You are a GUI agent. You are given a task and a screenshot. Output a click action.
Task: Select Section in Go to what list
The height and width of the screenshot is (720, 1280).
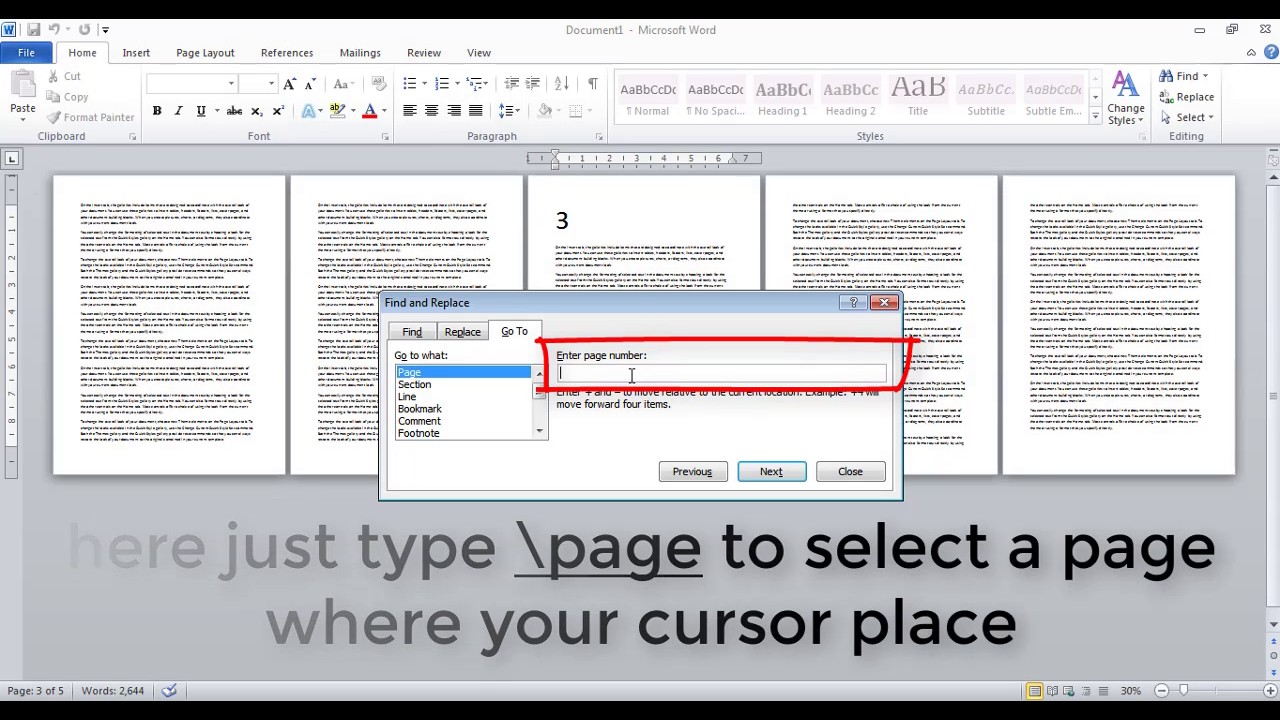click(463, 385)
